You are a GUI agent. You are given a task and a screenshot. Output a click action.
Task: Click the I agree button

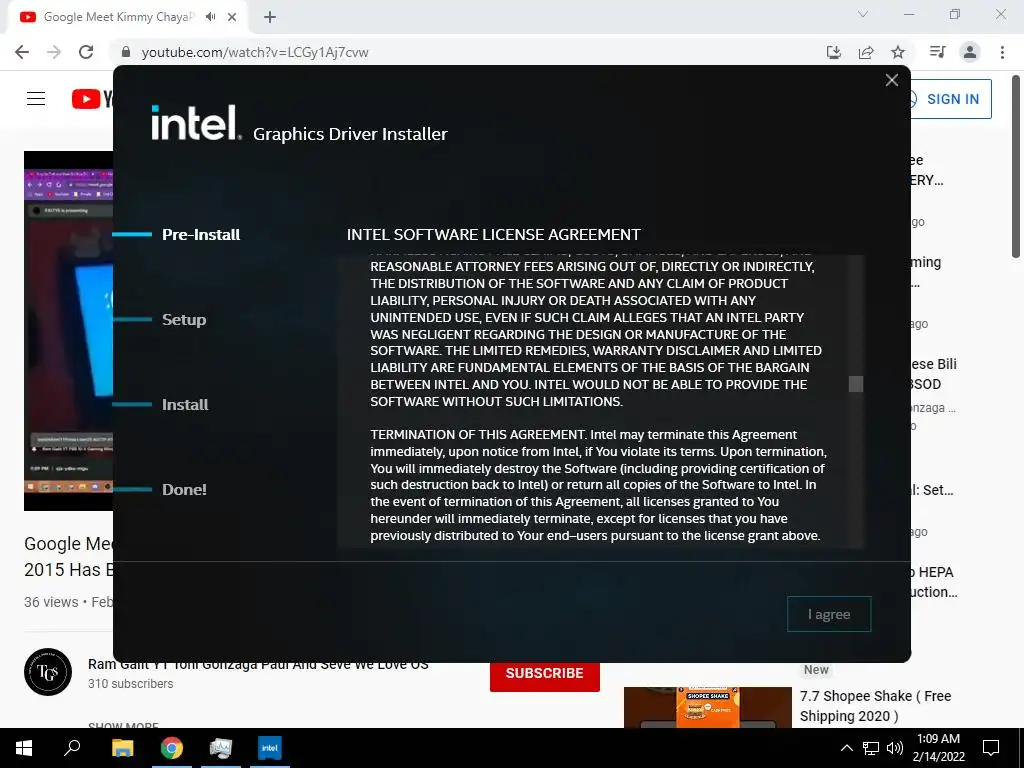click(829, 614)
